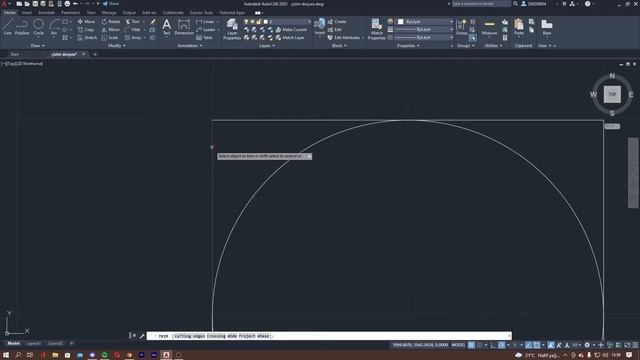Click Edit Attributes button
Screen dimensions: 640x360
tap(344, 38)
